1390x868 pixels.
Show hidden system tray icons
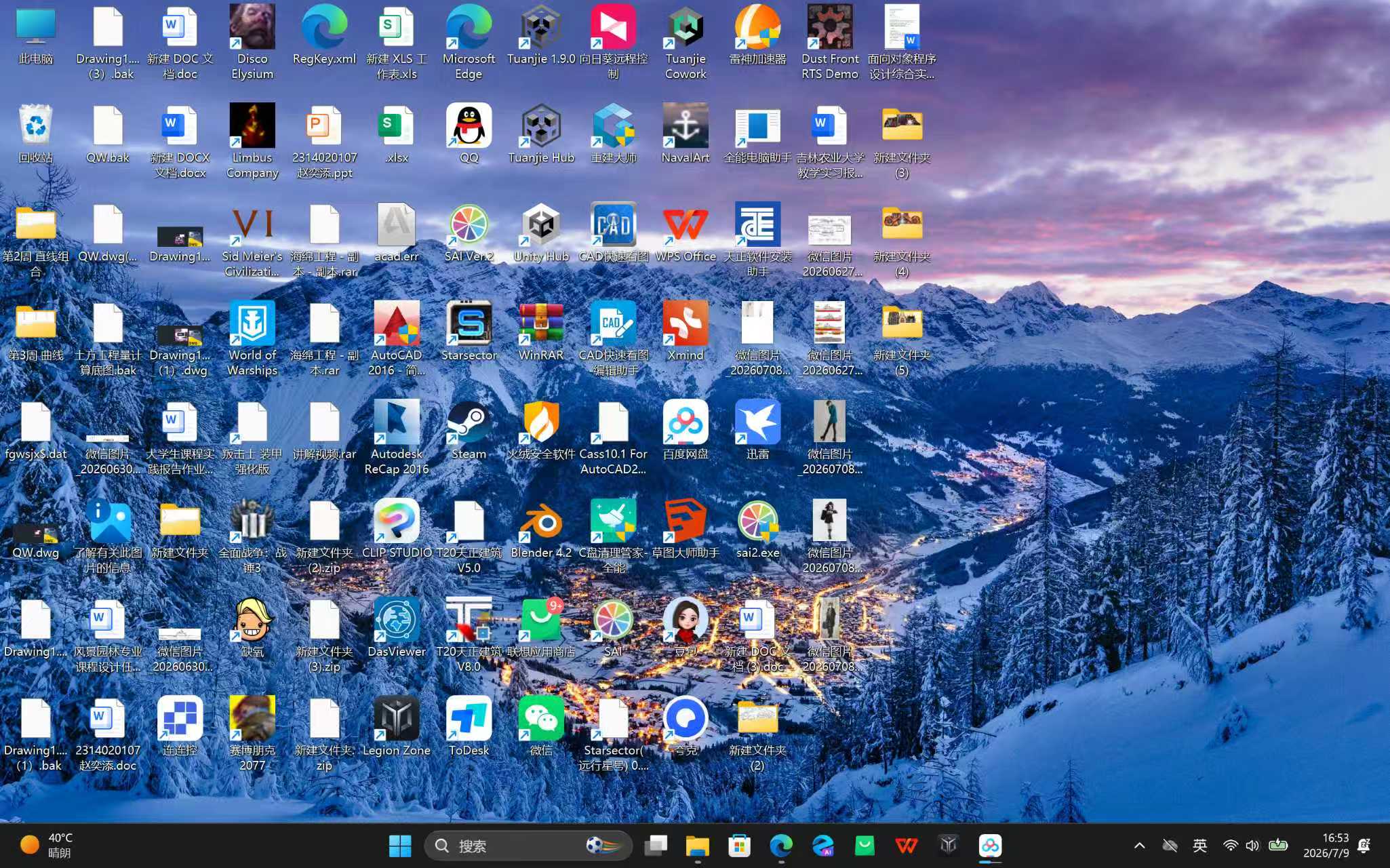[1139, 846]
